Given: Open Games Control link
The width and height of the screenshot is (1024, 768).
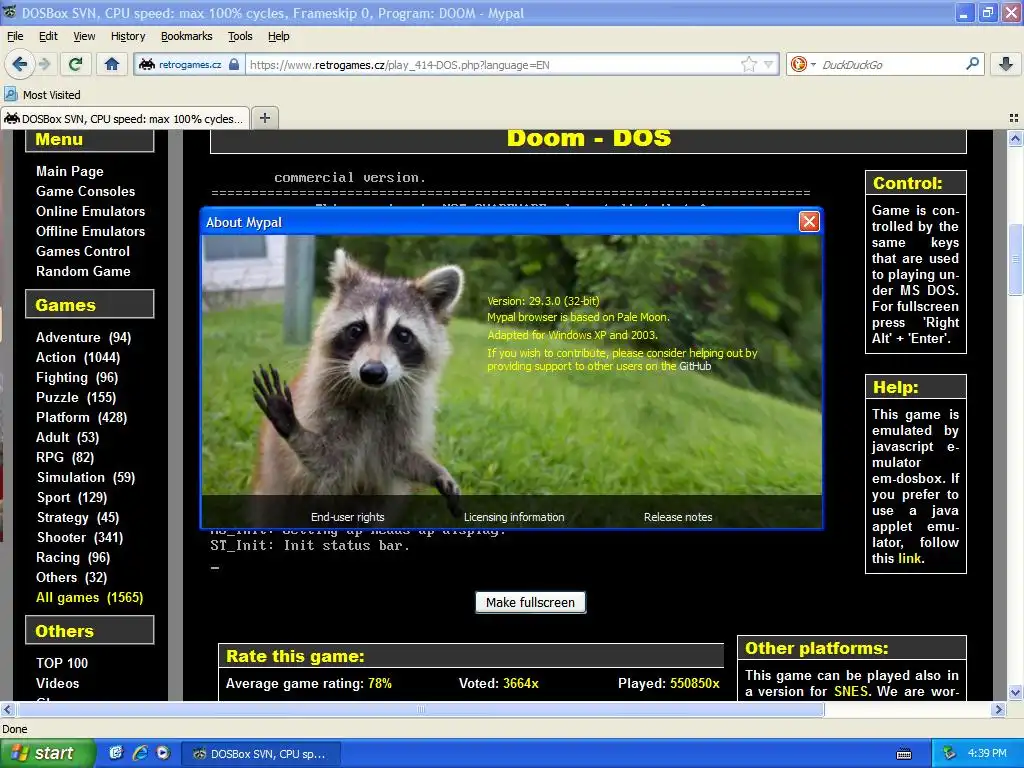Looking at the screenshot, I should pos(83,251).
